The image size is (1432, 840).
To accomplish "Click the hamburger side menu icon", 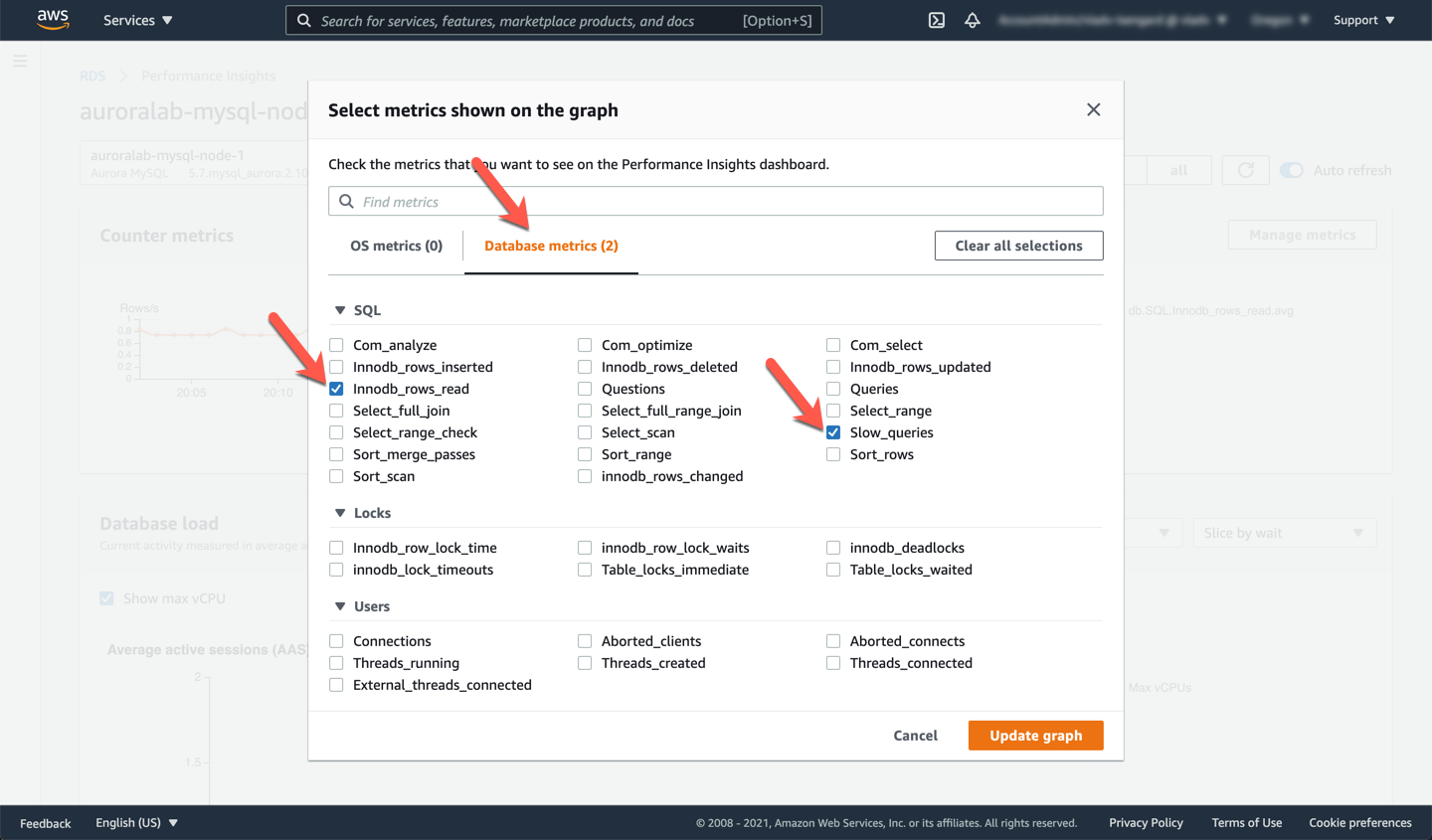I will (x=20, y=62).
